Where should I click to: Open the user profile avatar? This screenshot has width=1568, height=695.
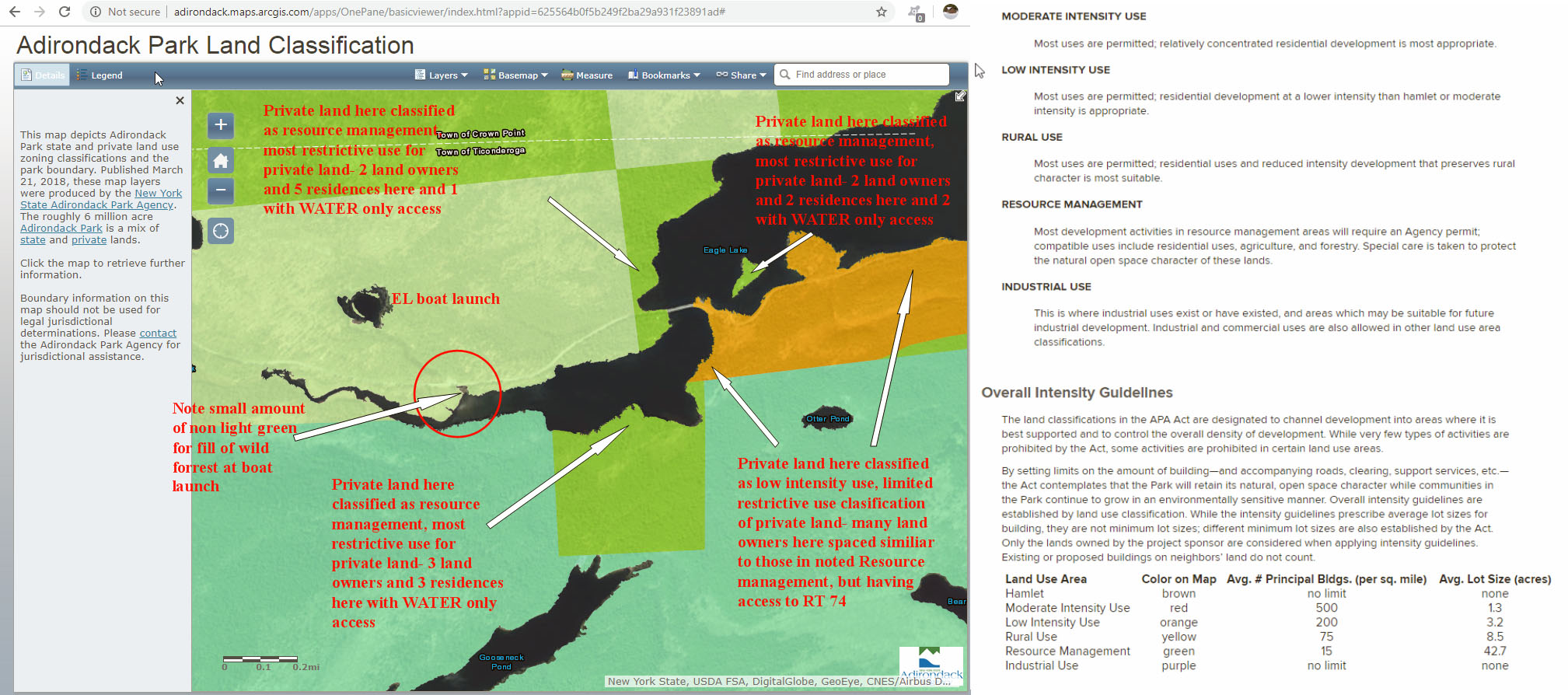tap(951, 12)
